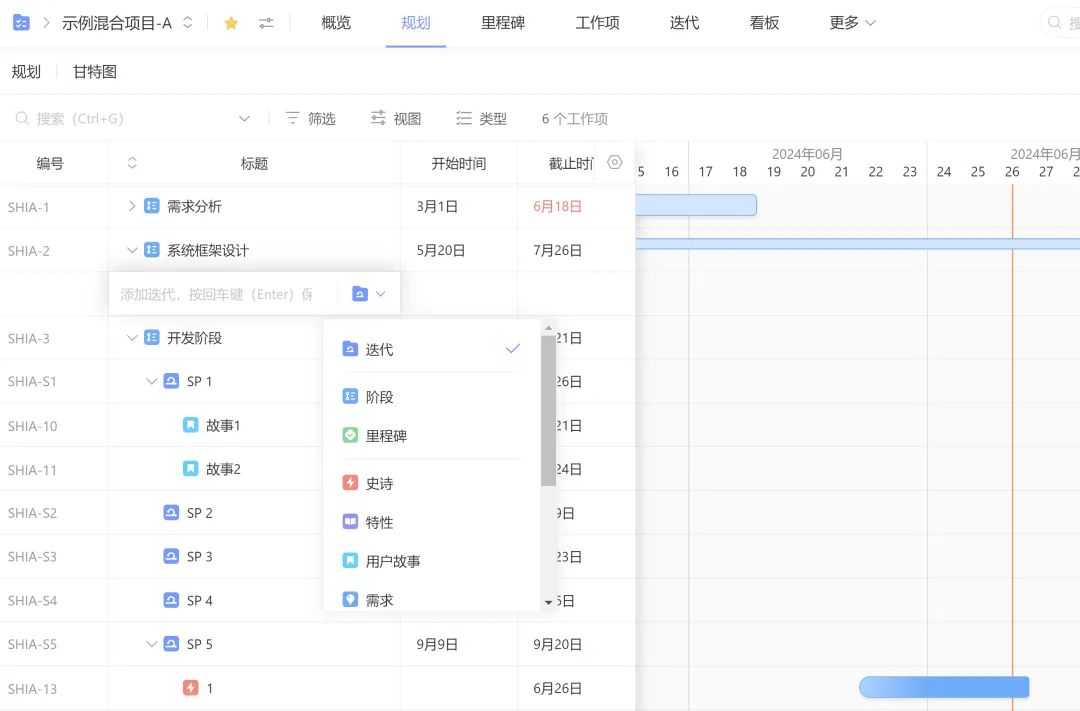Image resolution: width=1080 pixels, height=711 pixels.
Task: Collapse the 系统框架设计 row
Action: pos(132,250)
